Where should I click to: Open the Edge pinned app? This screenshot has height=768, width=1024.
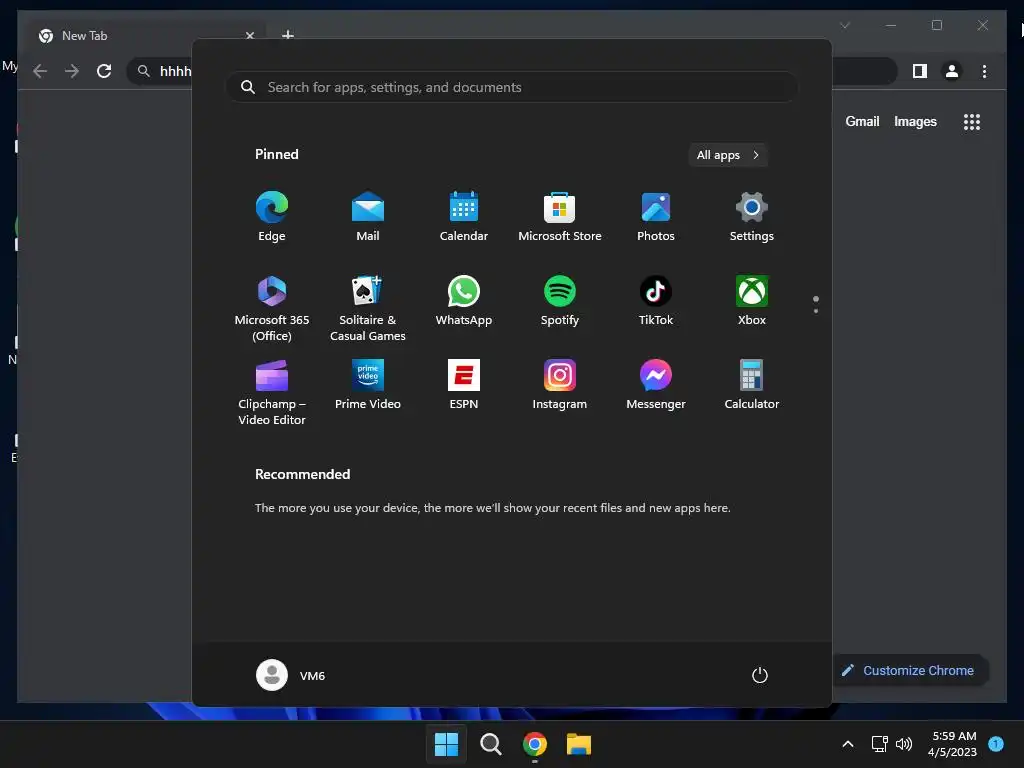click(x=272, y=217)
